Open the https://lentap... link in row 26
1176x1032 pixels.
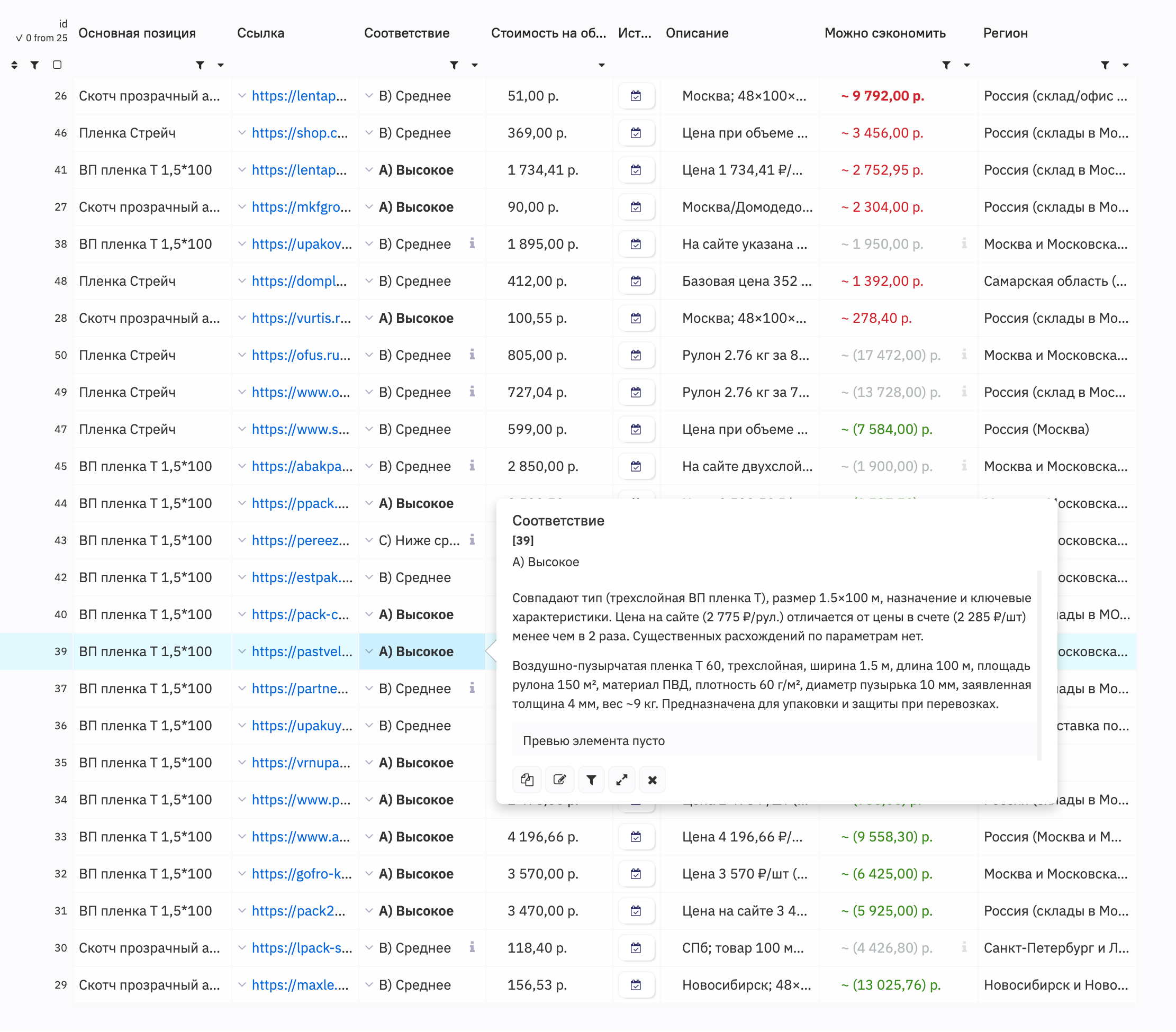point(299,96)
